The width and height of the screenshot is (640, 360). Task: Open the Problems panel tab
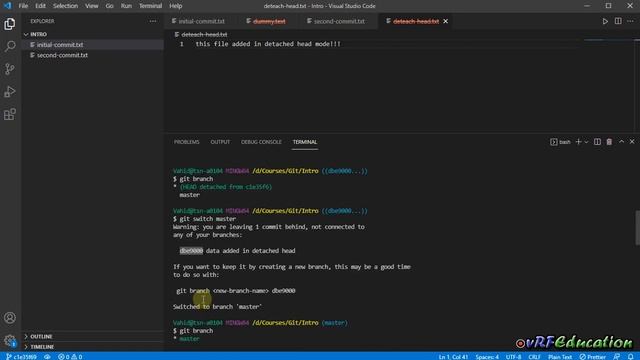[x=187, y=142]
